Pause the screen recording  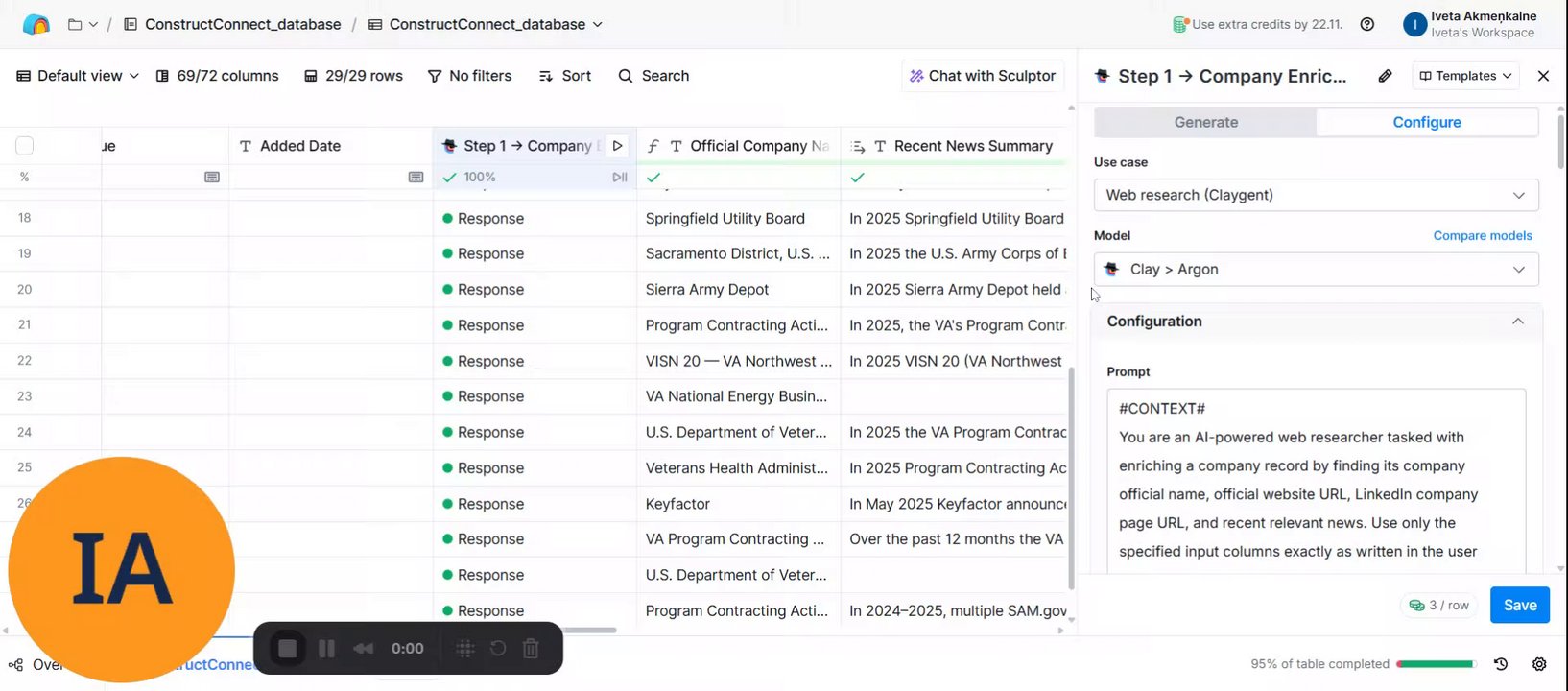[x=326, y=649]
